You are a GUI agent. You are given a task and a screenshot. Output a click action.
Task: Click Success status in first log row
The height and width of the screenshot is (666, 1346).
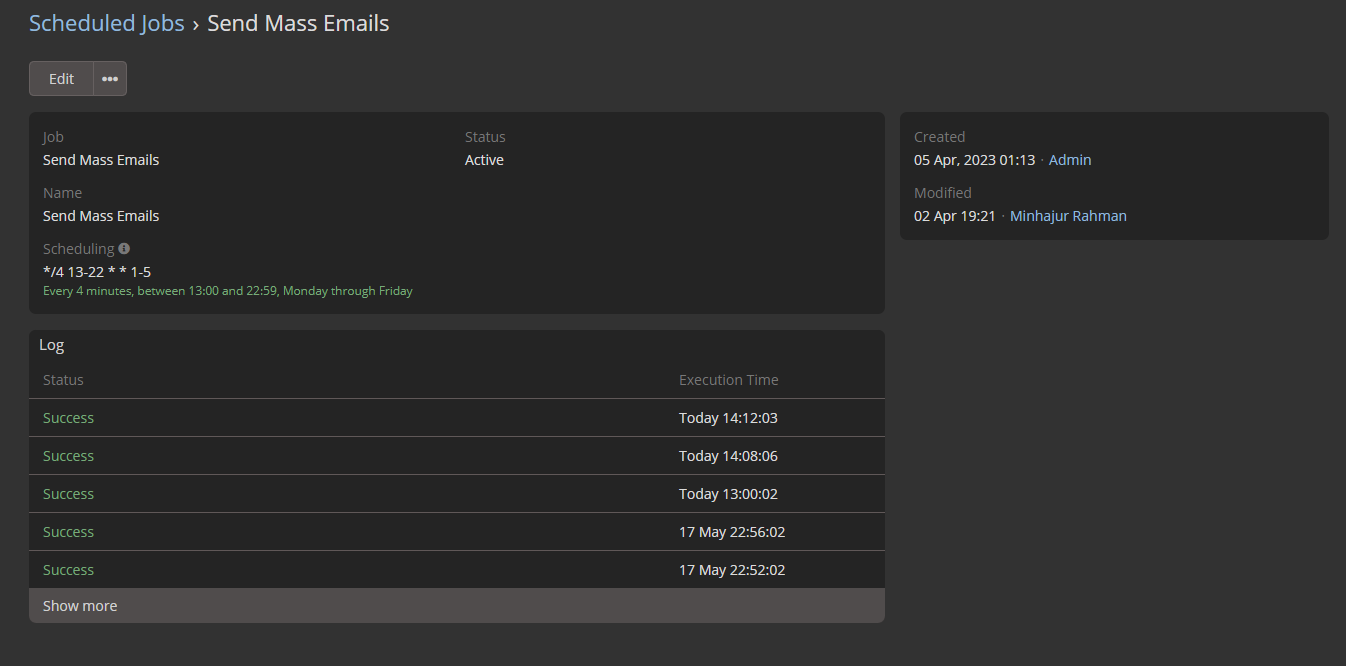pyautogui.click(x=68, y=418)
